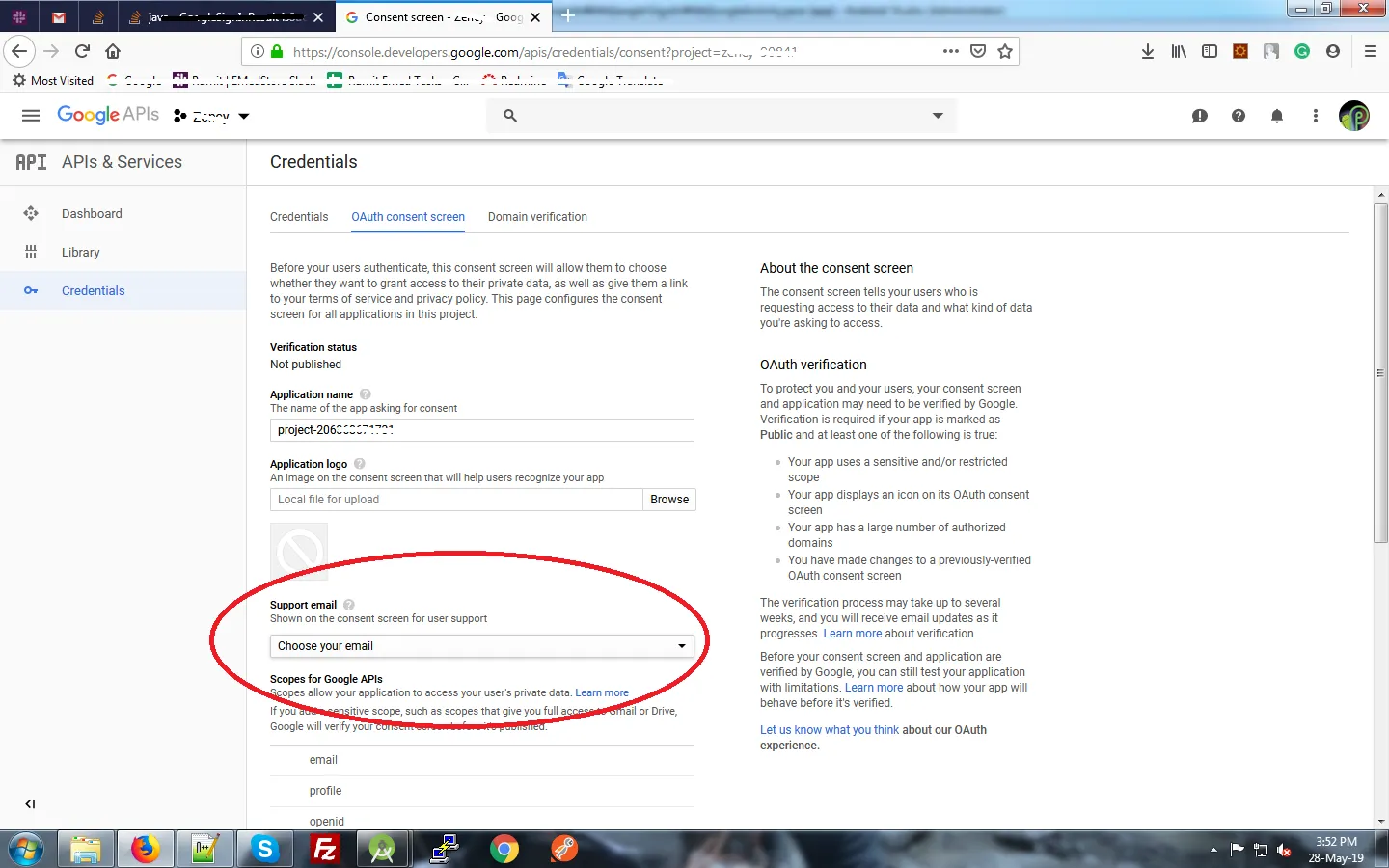The height and width of the screenshot is (868, 1389).
Task: Click the Google APIs logo
Action: [108, 115]
